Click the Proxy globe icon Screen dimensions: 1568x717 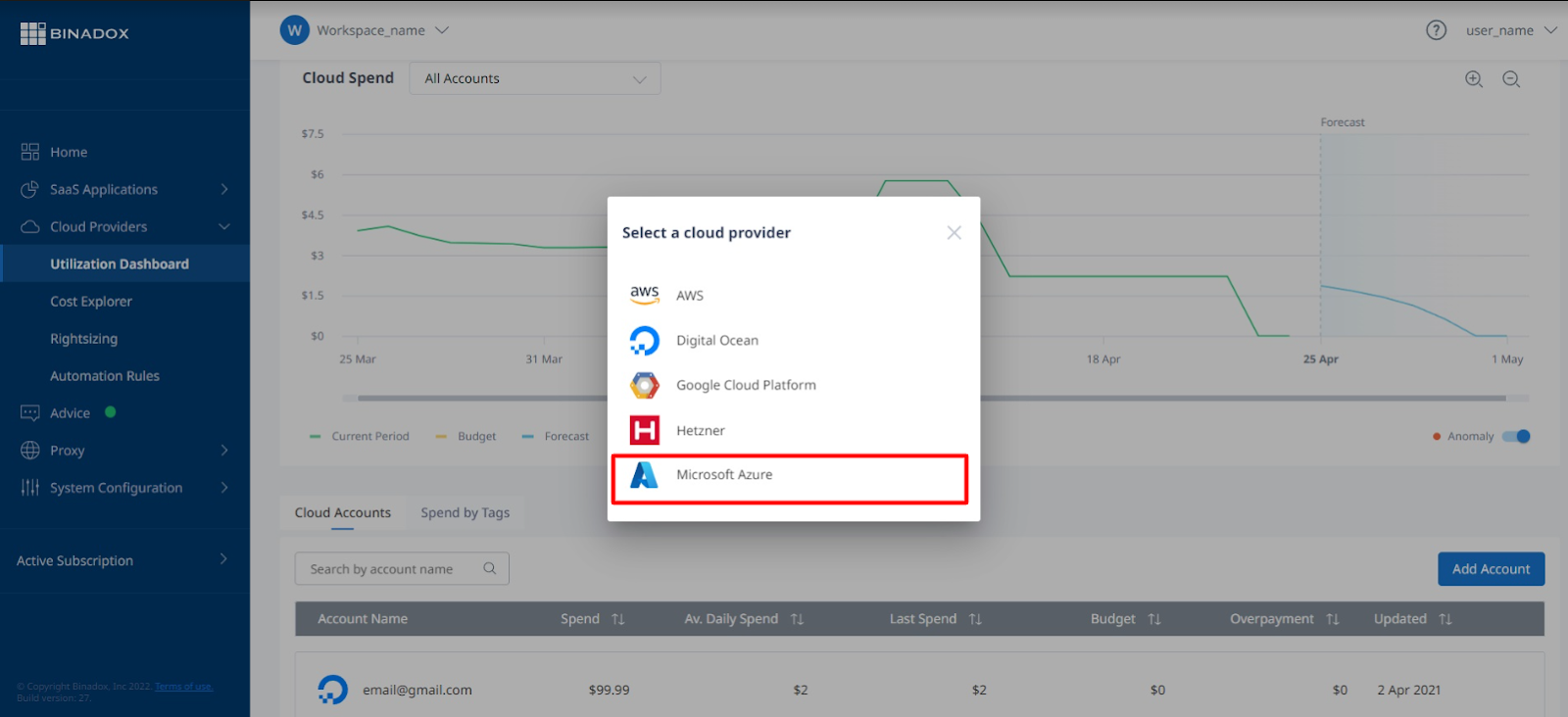[x=29, y=450]
